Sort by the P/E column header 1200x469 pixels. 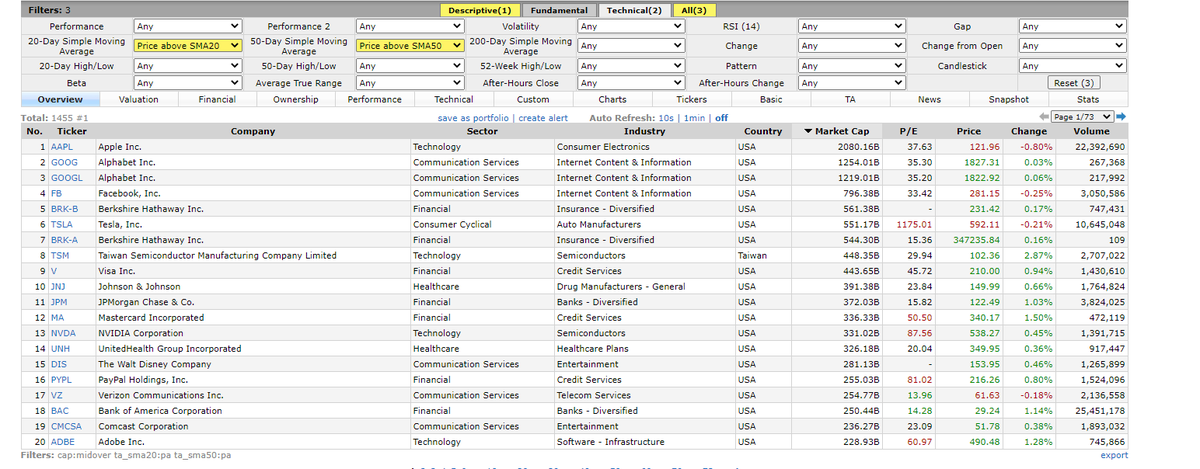point(909,131)
